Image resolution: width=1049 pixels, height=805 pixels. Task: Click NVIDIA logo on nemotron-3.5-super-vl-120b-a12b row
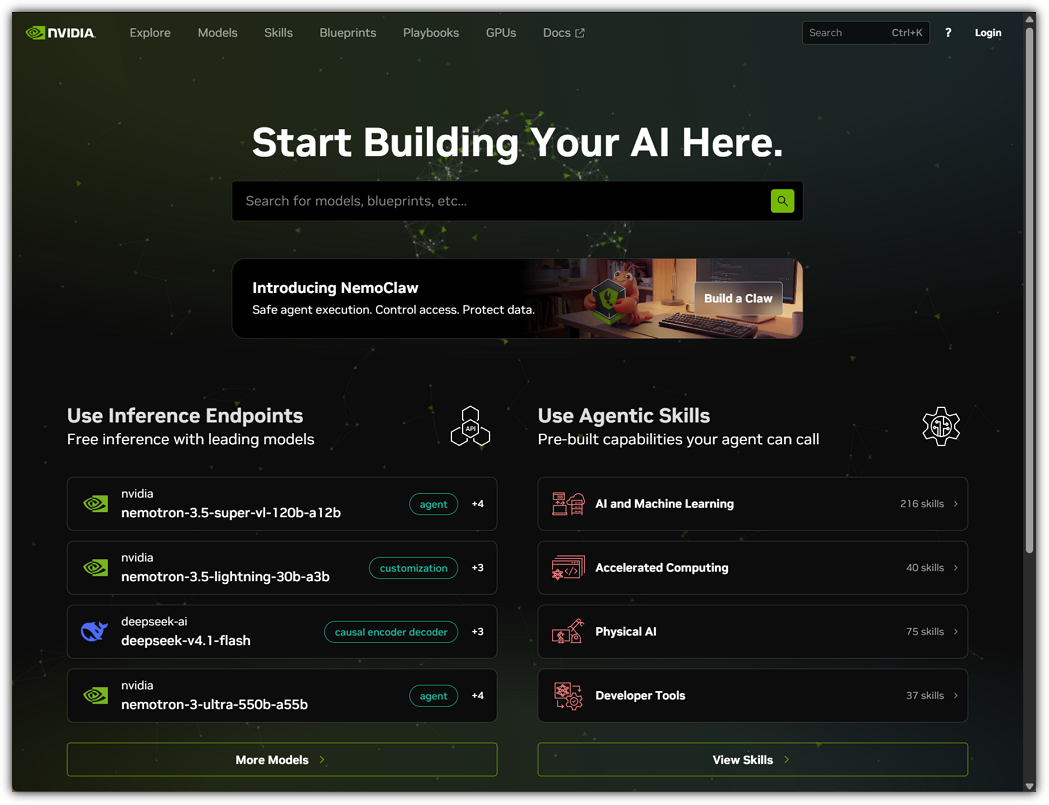pyautogui.click(x=96, y=504)
